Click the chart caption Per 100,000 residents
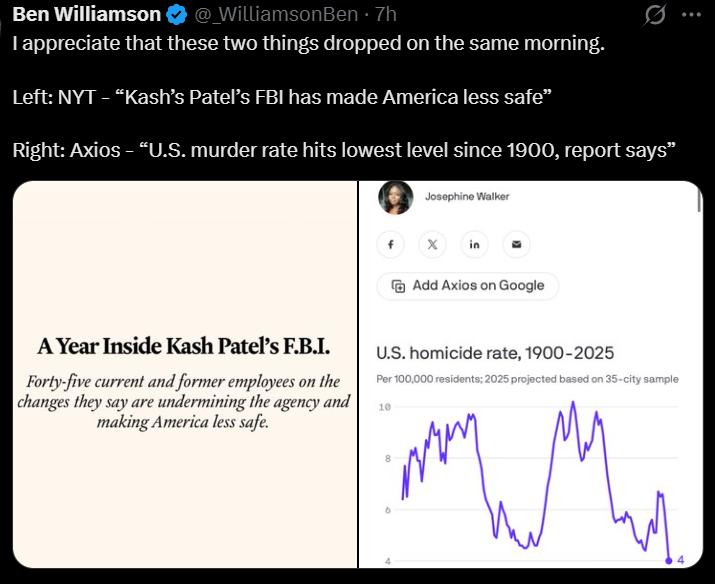 pyautogui.click(x=527, y=379)
